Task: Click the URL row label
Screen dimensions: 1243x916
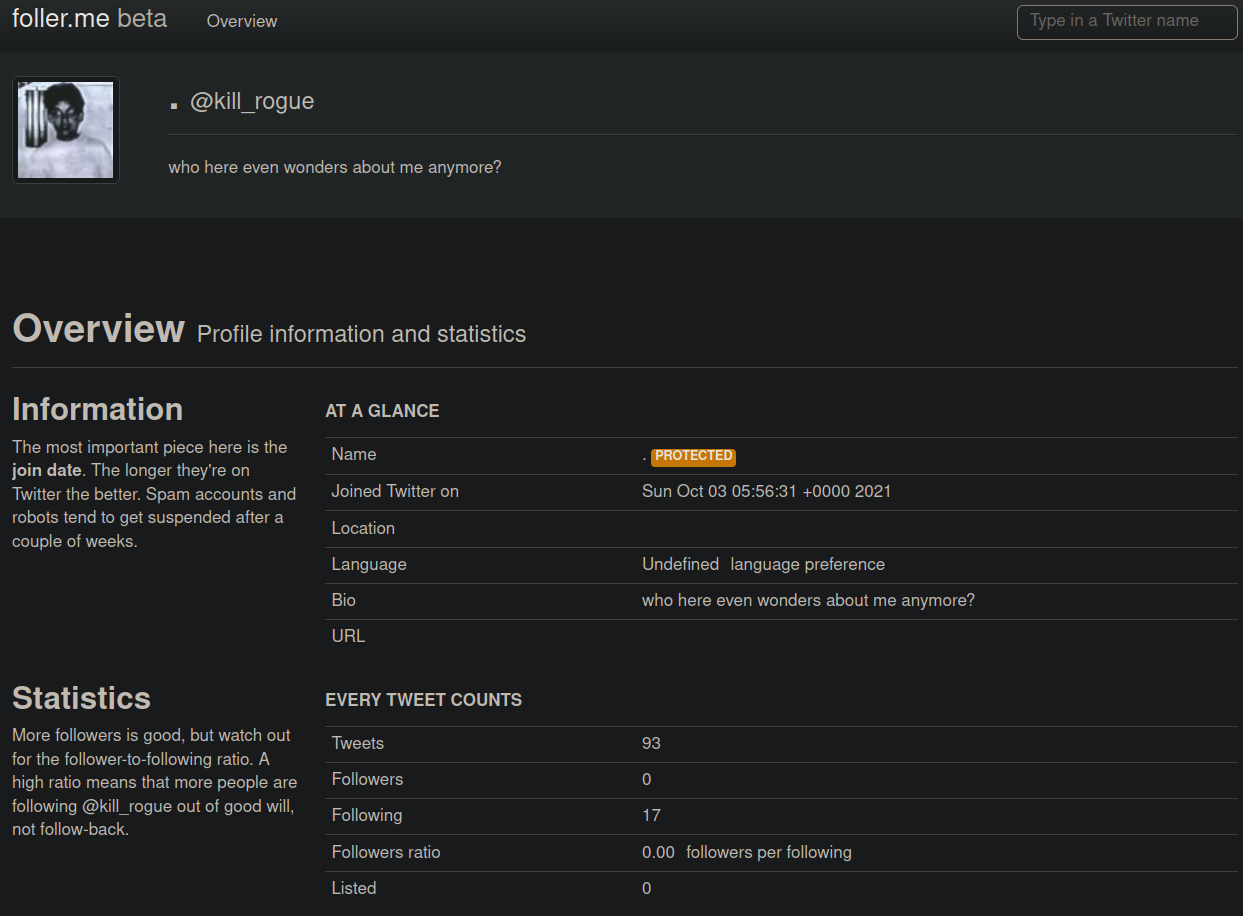Action: [348, 636]
